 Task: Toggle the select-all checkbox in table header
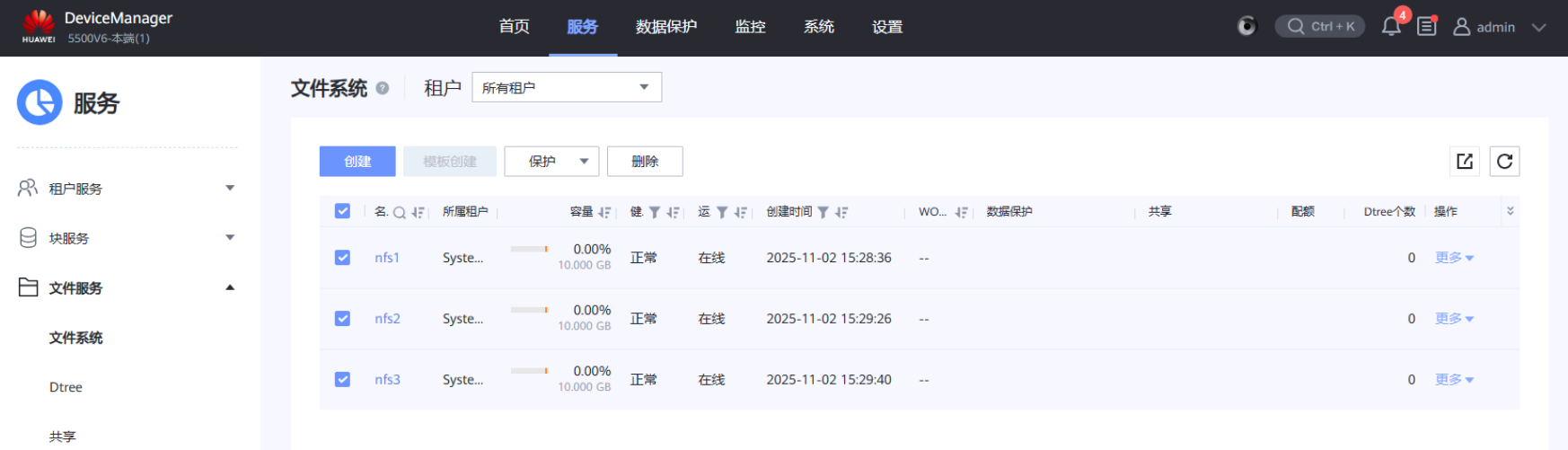342,211
